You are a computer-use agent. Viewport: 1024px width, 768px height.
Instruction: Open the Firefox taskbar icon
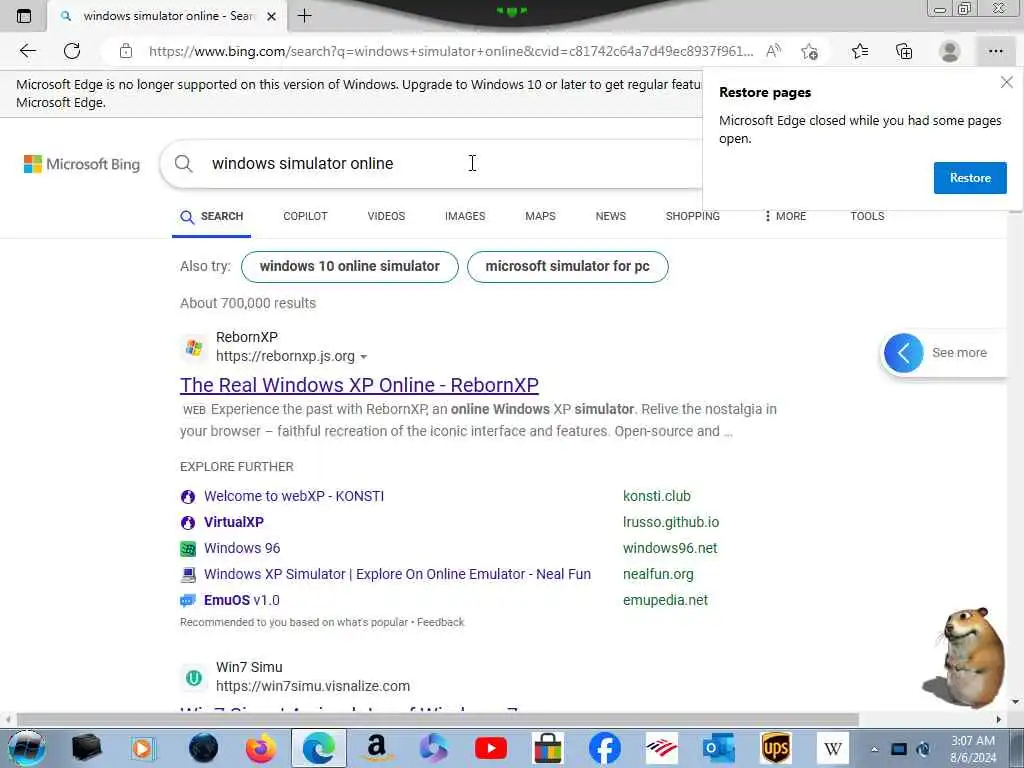(261, 748)
